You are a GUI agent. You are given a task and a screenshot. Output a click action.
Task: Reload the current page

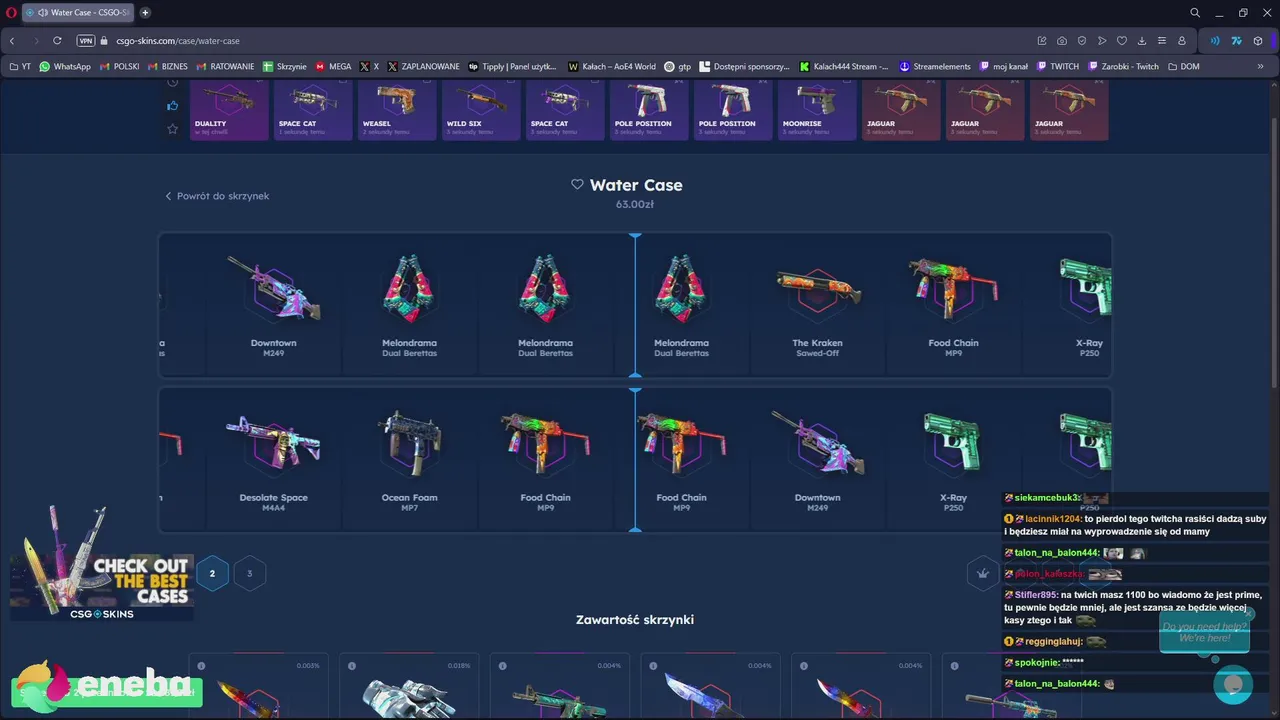(57, 41)
